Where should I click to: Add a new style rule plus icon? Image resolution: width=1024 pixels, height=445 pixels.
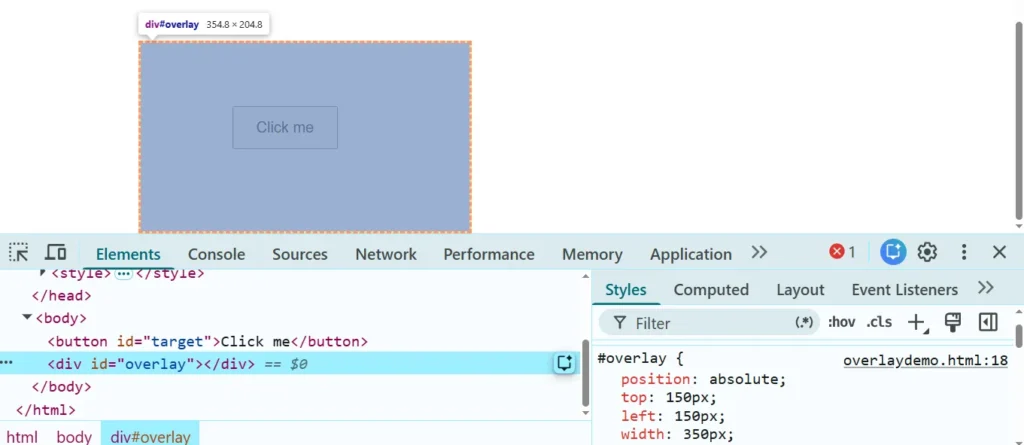(917, 322)
